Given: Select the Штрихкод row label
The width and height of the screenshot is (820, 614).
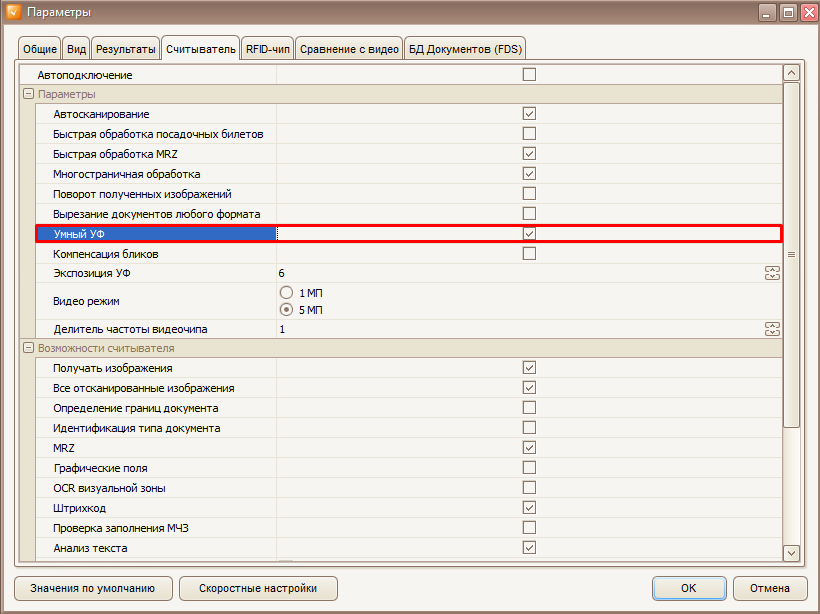Looking at the screenshot, I should click(79, 508).
